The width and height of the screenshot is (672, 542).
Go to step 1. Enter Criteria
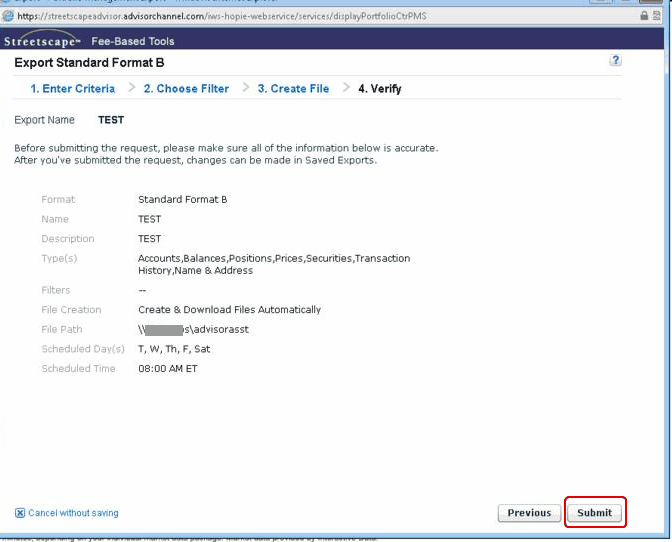72,89
